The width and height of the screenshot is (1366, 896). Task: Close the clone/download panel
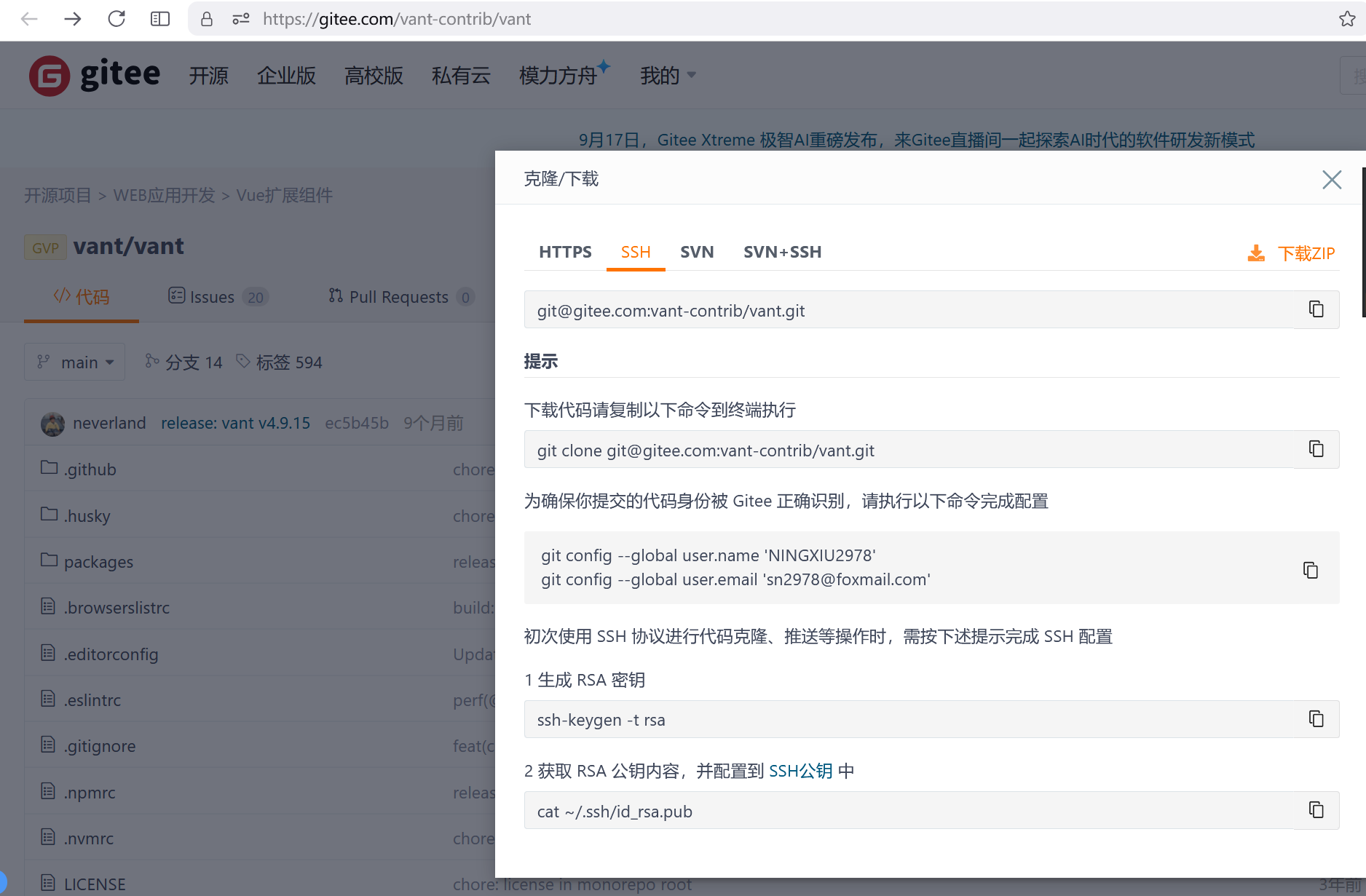1331,180
